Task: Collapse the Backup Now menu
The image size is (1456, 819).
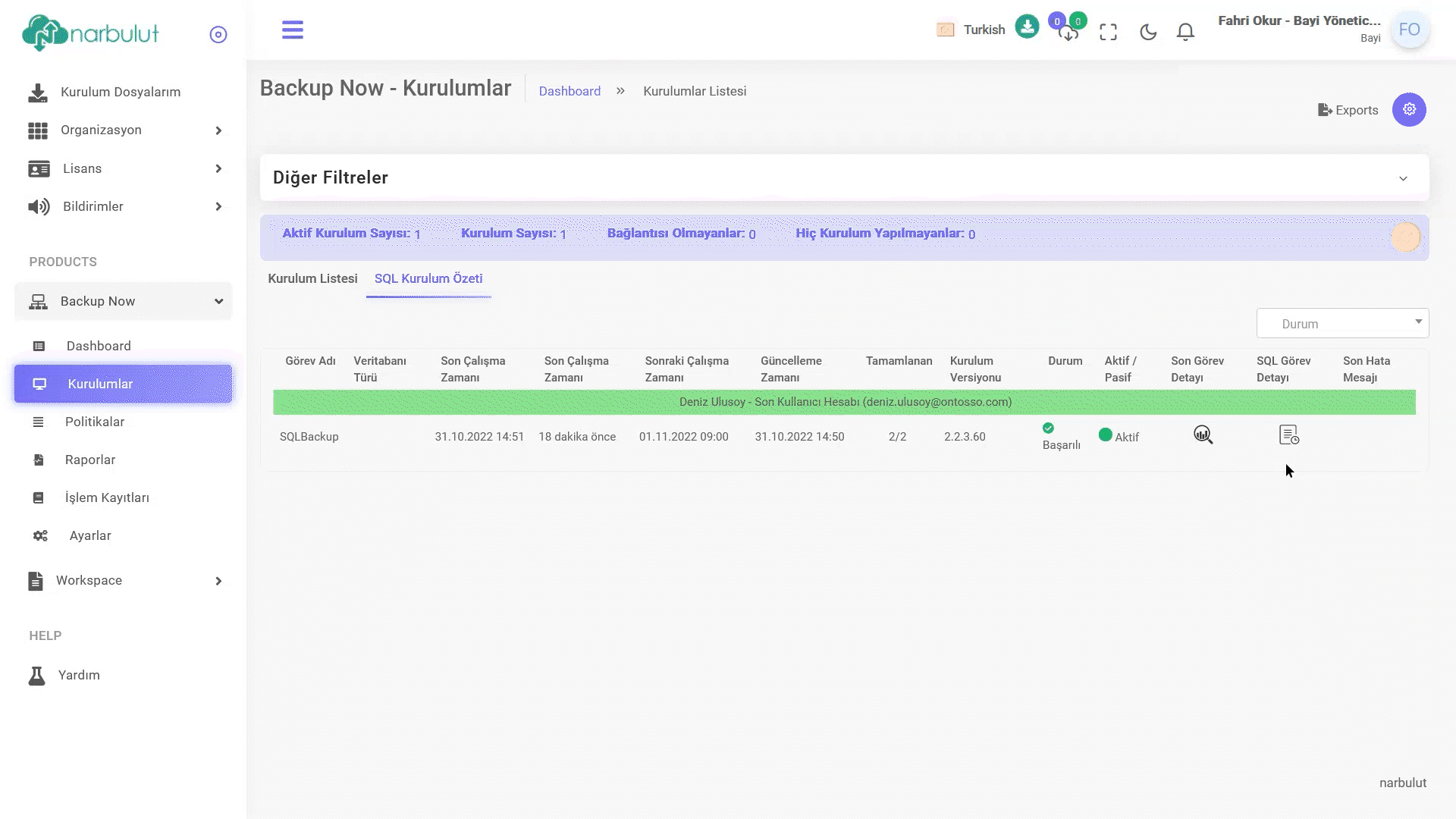Action: tap(123, 301)
